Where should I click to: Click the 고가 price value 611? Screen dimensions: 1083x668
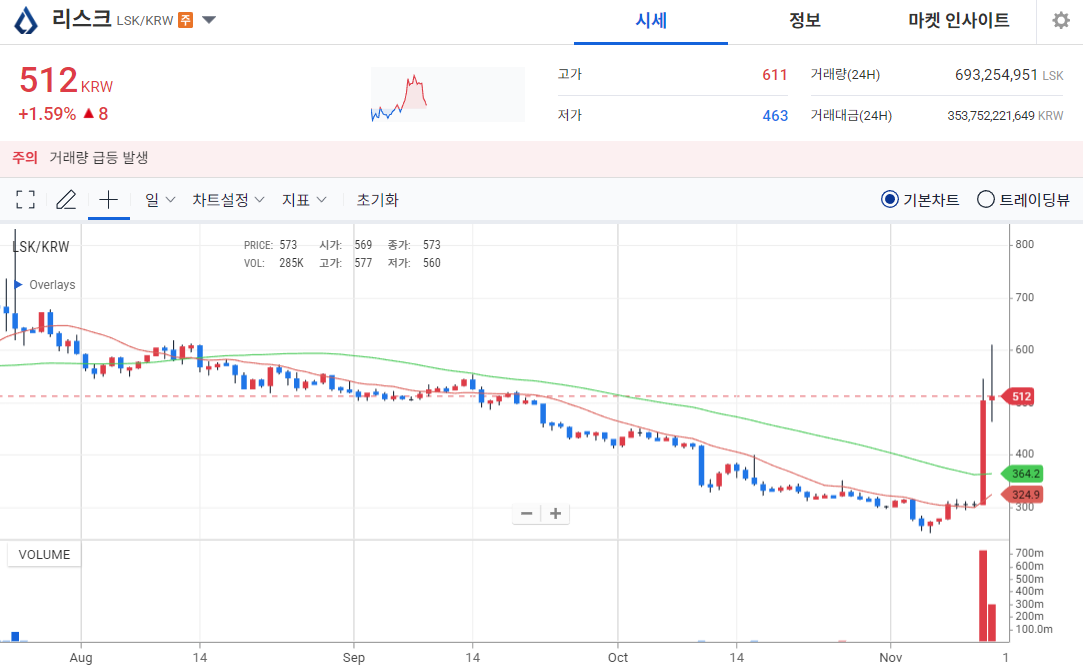click(x=774, y=74)
